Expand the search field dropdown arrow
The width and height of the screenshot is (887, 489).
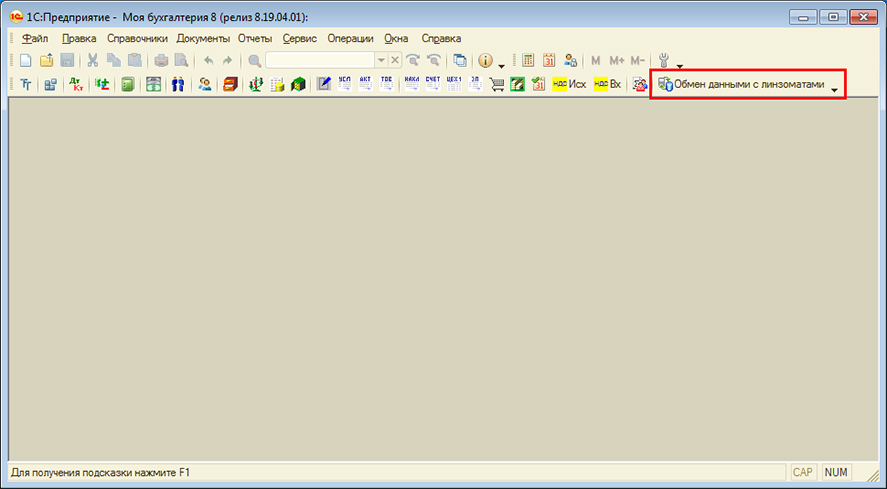pos(380,60)
